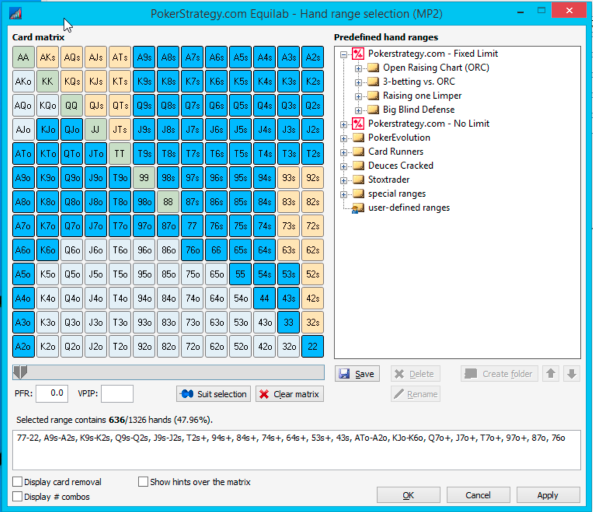This screenshot has height=512, width=593.
Task: Click the Deuces Cracked folder icon
Action: point(358,166)
